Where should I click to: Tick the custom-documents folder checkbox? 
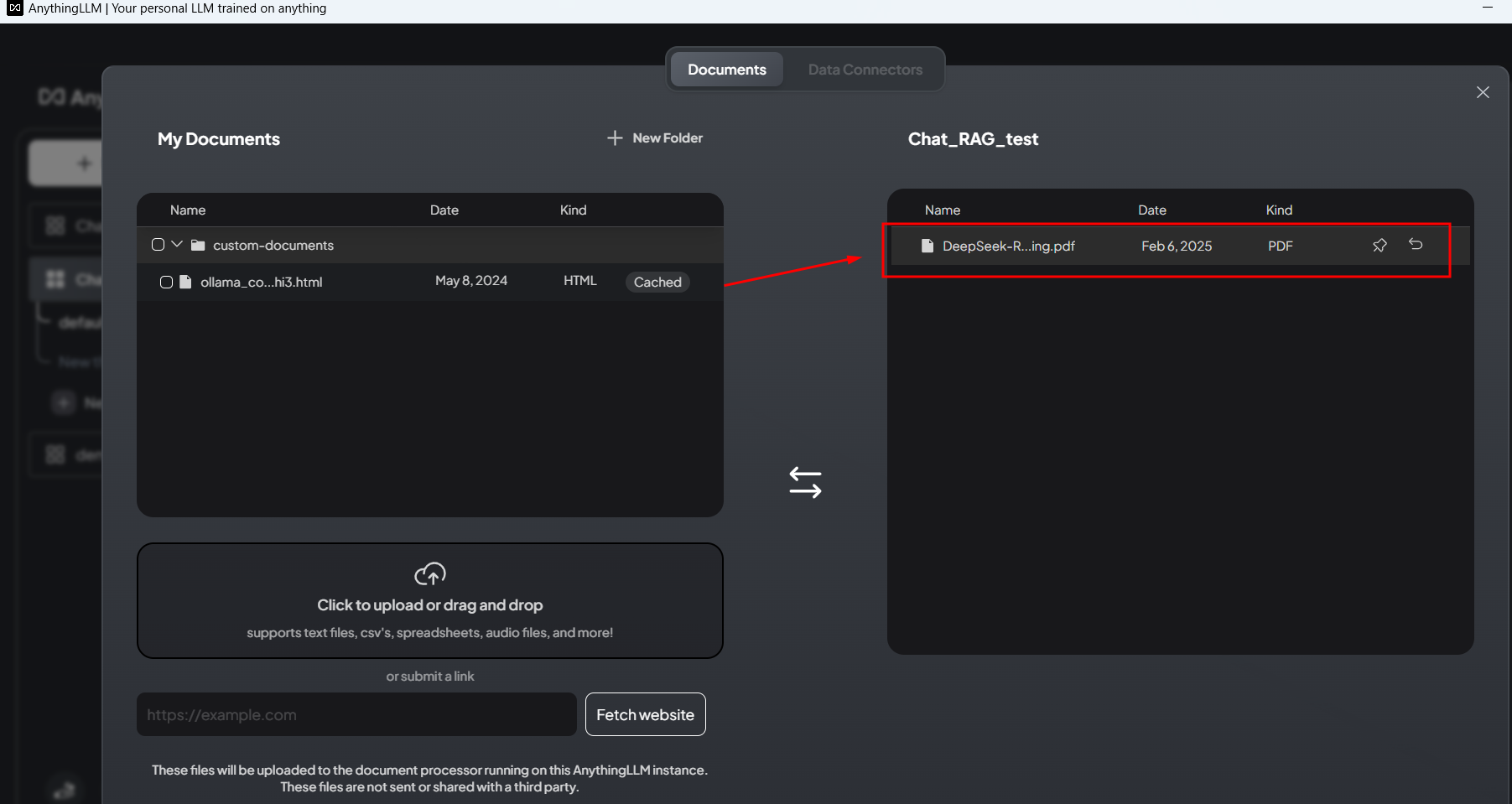158,245
